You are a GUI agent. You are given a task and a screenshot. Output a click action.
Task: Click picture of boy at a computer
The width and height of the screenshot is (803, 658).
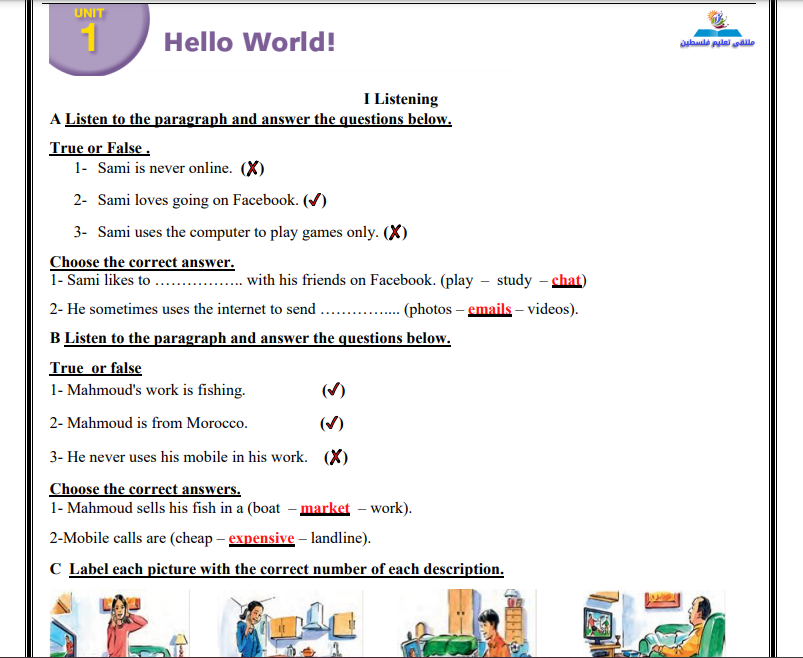[x=467, y=623]
